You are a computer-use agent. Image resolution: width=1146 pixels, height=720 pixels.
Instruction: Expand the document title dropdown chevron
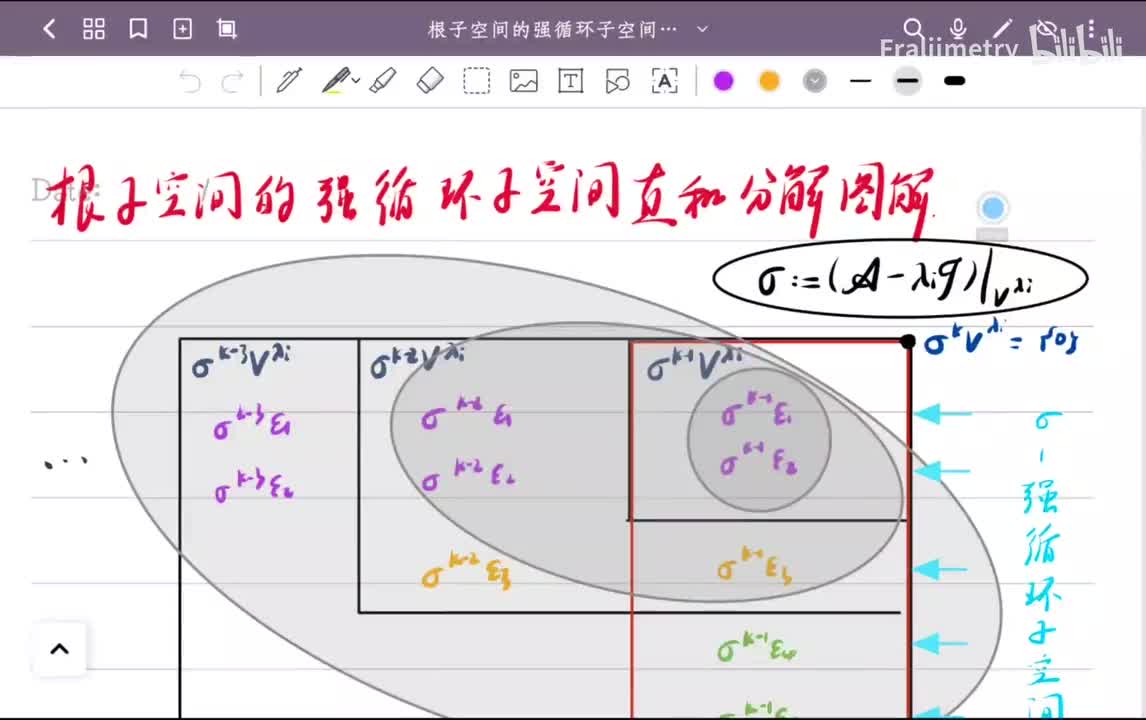702,29
